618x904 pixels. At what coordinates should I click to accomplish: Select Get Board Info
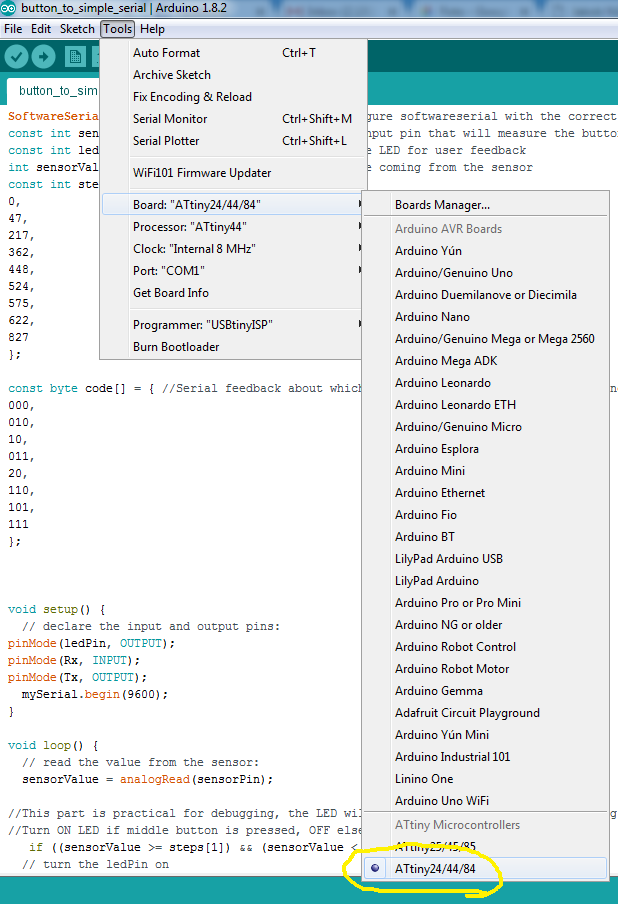231,292
